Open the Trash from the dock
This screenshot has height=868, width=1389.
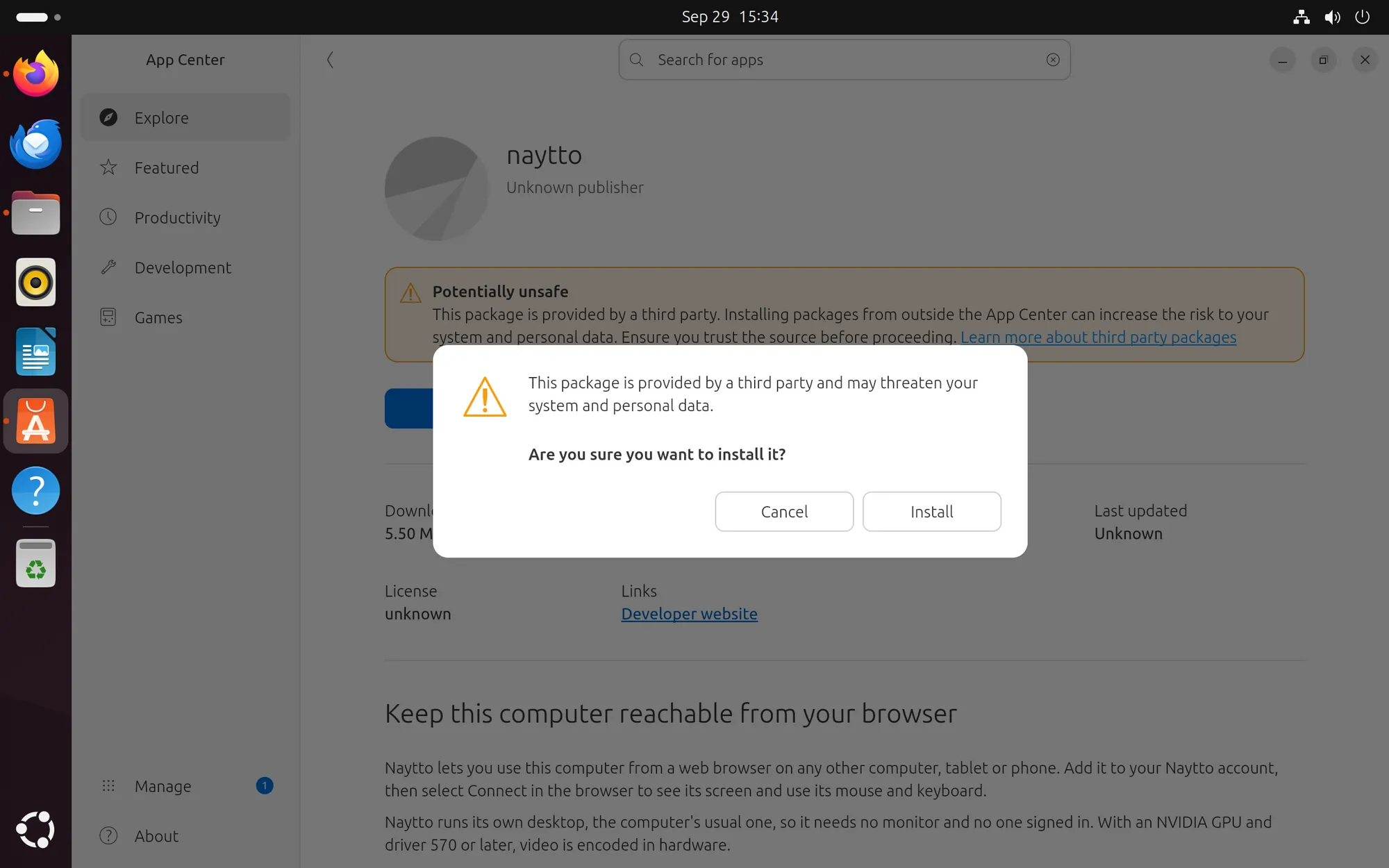[x=36, y=563]
